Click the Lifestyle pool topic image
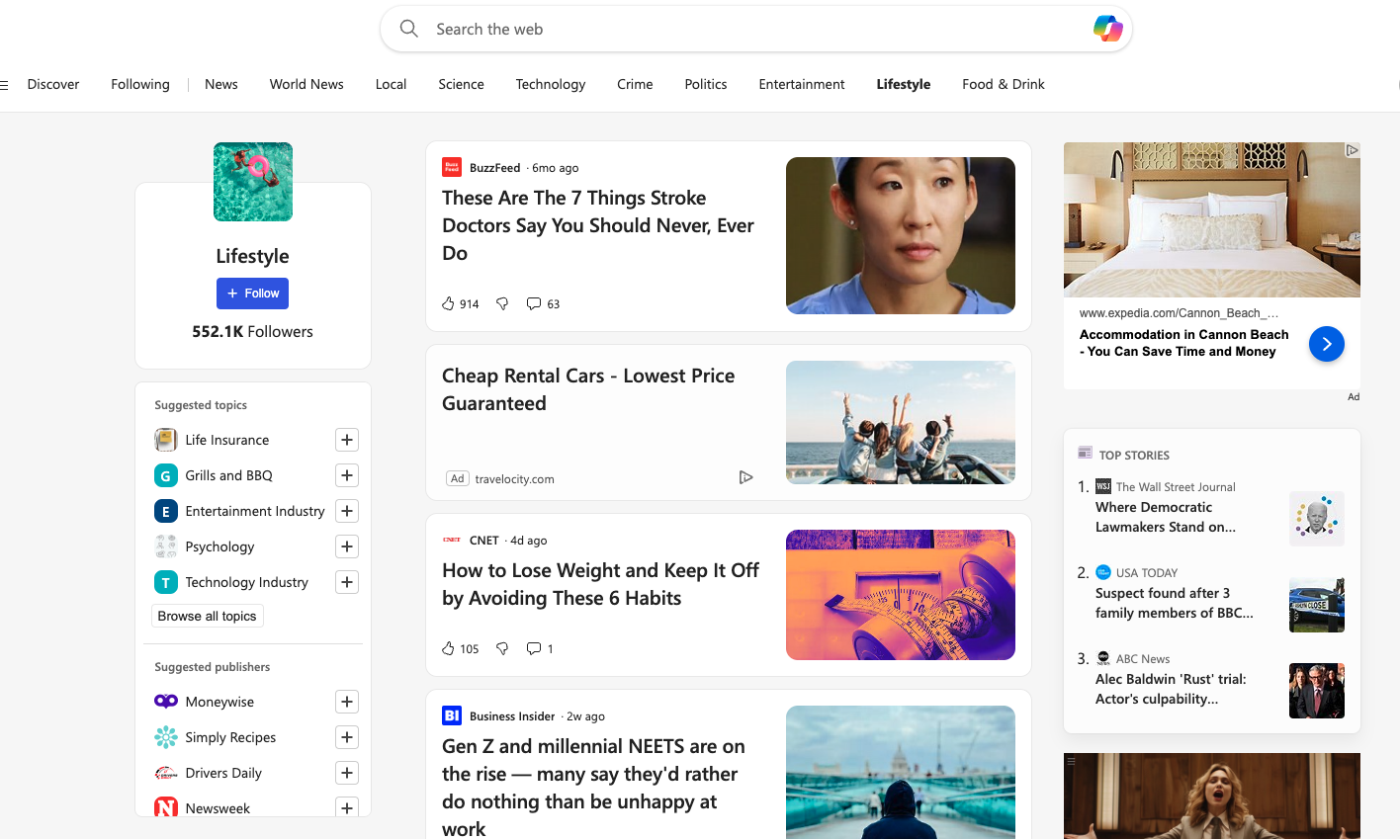Screen dimensions: 1400x840 coord(253,182)
